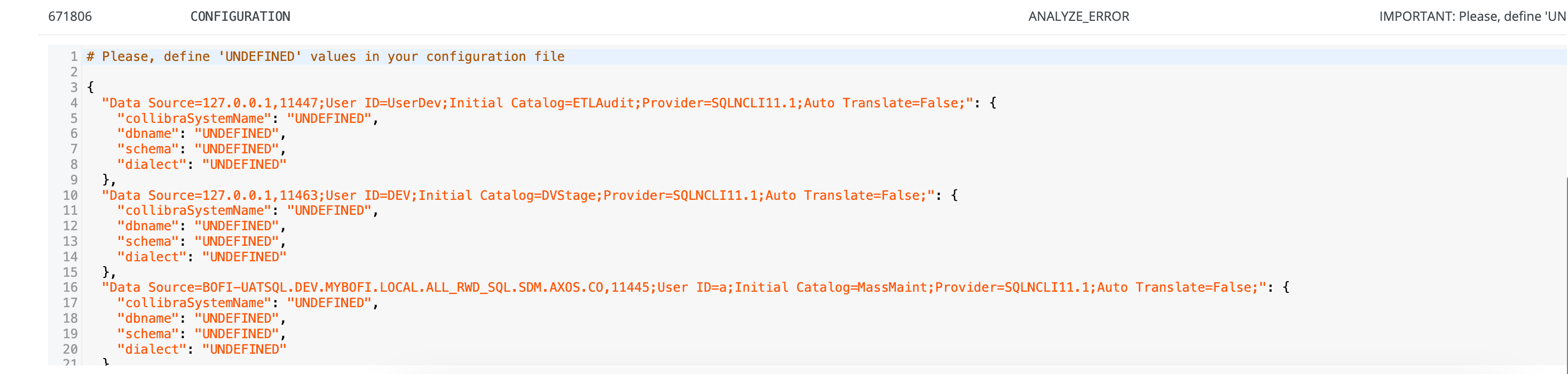Screen dimensions: 1568x374
Task: Select the CONFIGURATION cell in the row
Action: (x=240, y=17)
